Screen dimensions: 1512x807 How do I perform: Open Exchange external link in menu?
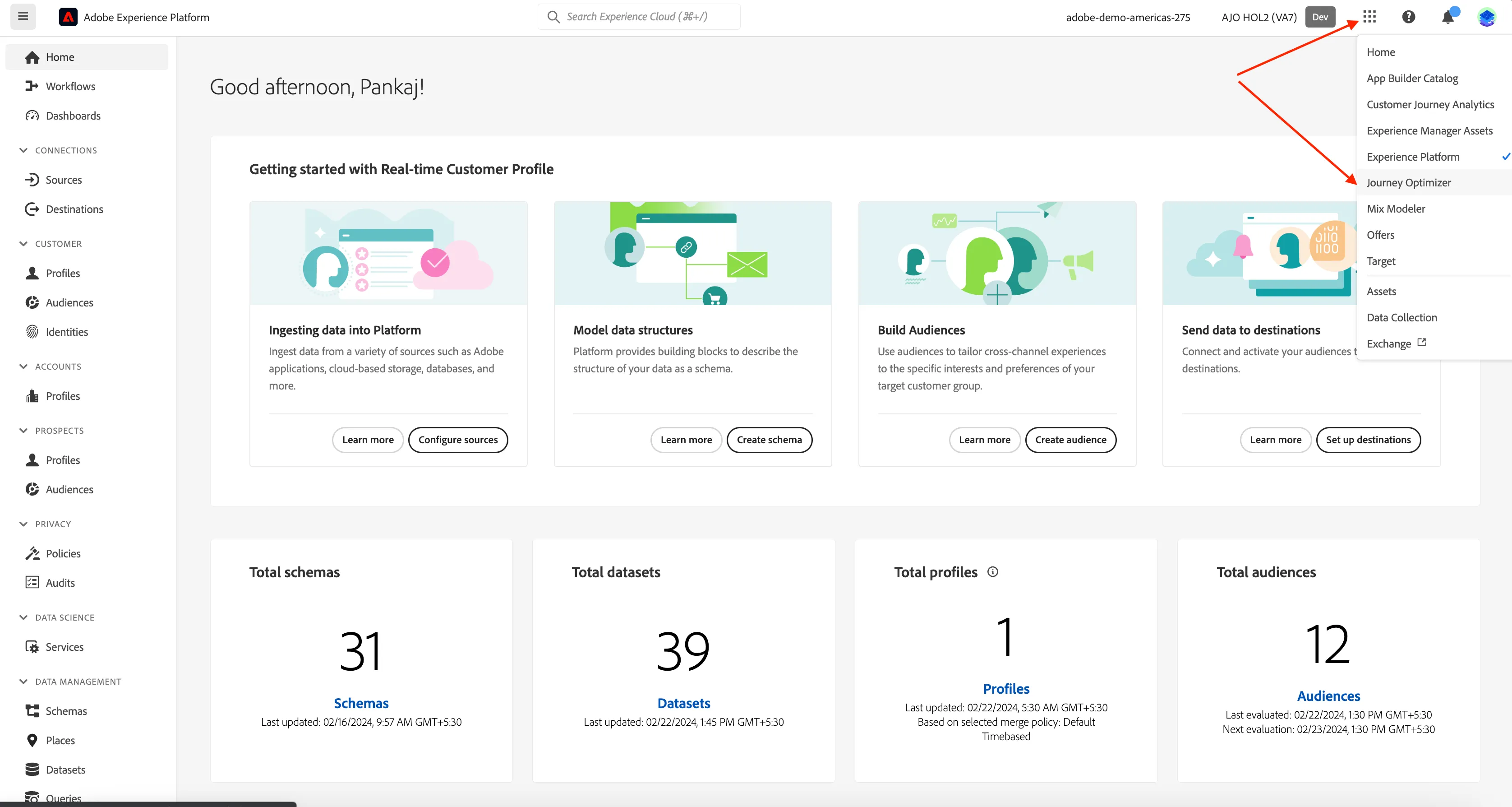pyautogui.click(x=1434, y=343)
